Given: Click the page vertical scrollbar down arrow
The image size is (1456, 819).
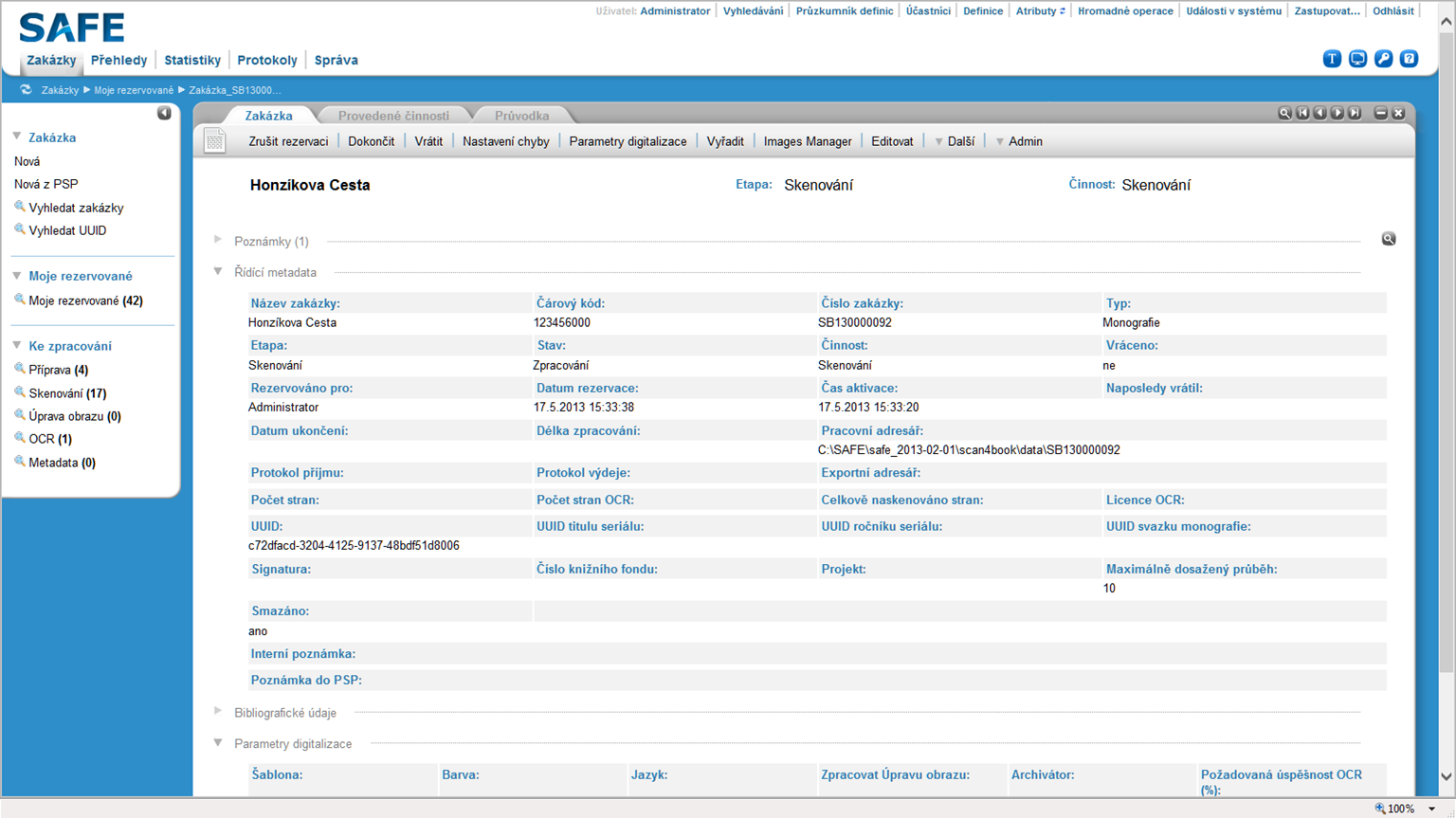Looking at the screenshot, I should 1447,777.
